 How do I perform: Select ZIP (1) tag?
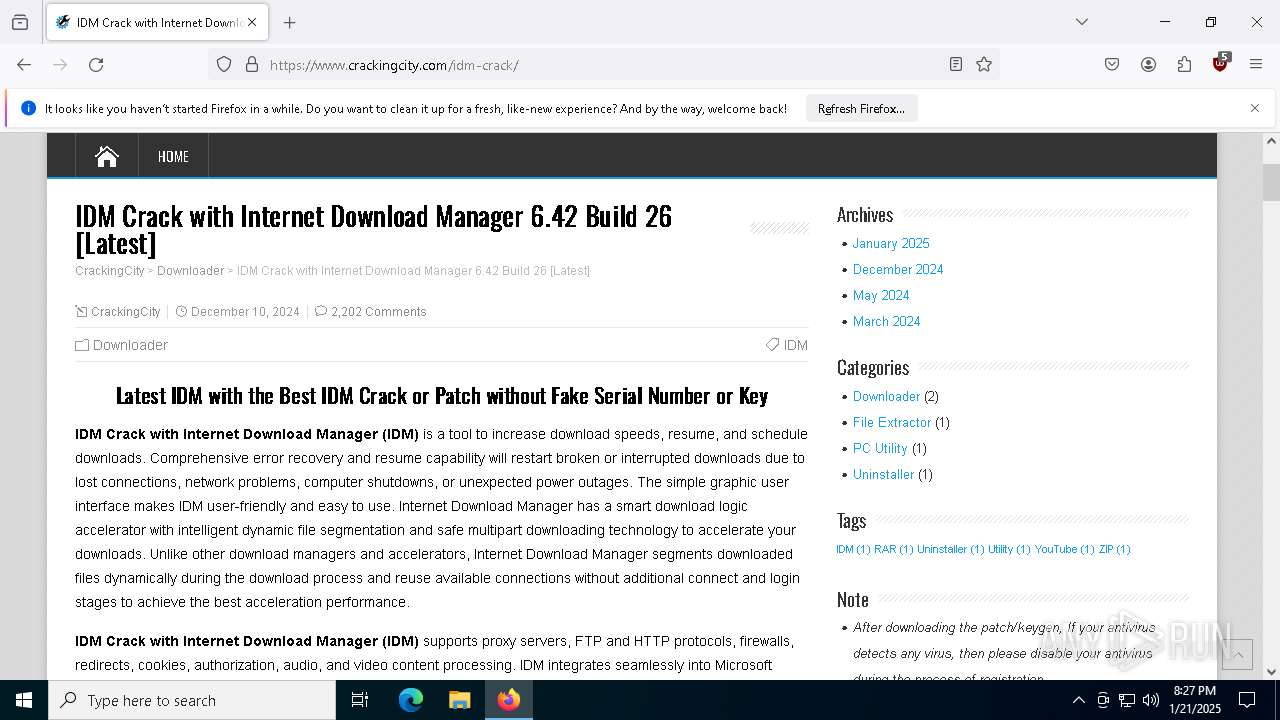click(x=1115, y=549)
